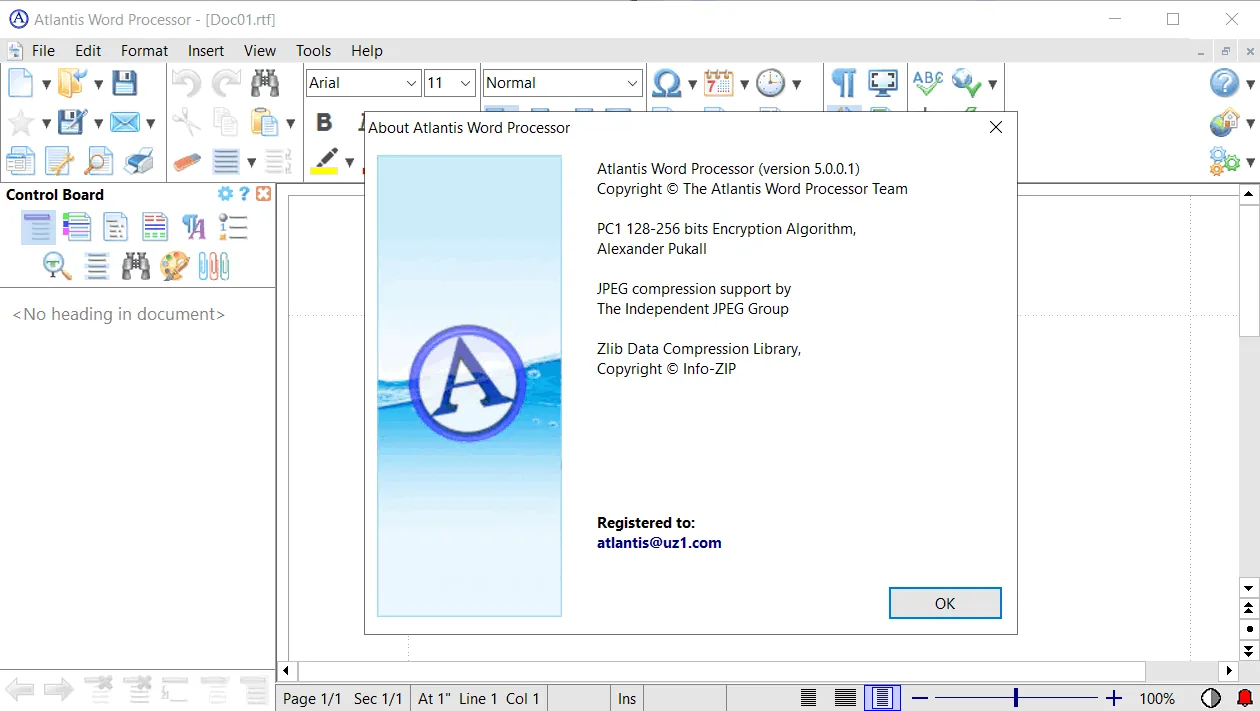Image resolution: width=1260 pixels, height=711 pixels.
Task: Expand the Help question mark dropdown arrow
Action: pos(1250,85)
